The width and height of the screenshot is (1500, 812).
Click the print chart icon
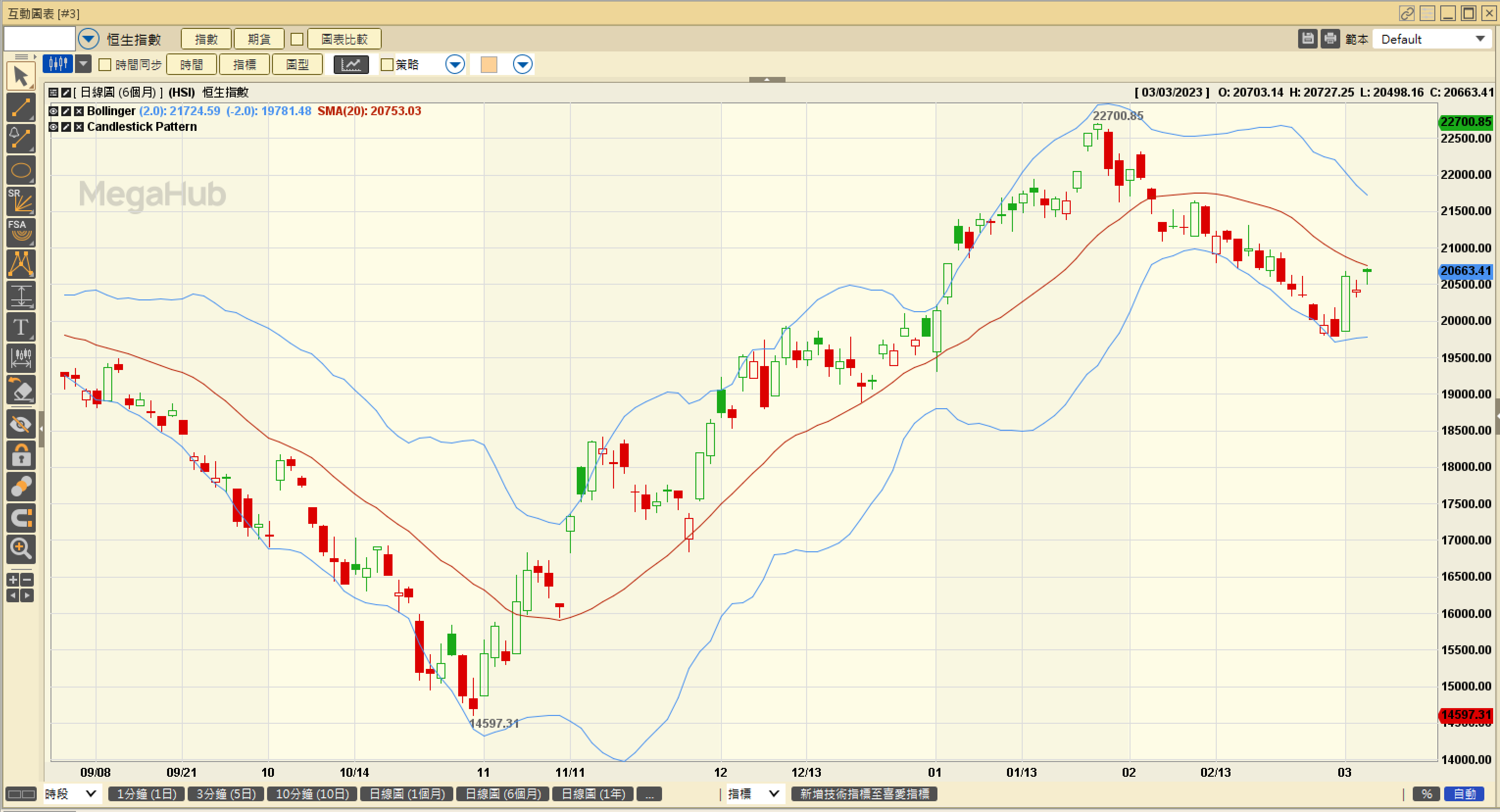1330,39
